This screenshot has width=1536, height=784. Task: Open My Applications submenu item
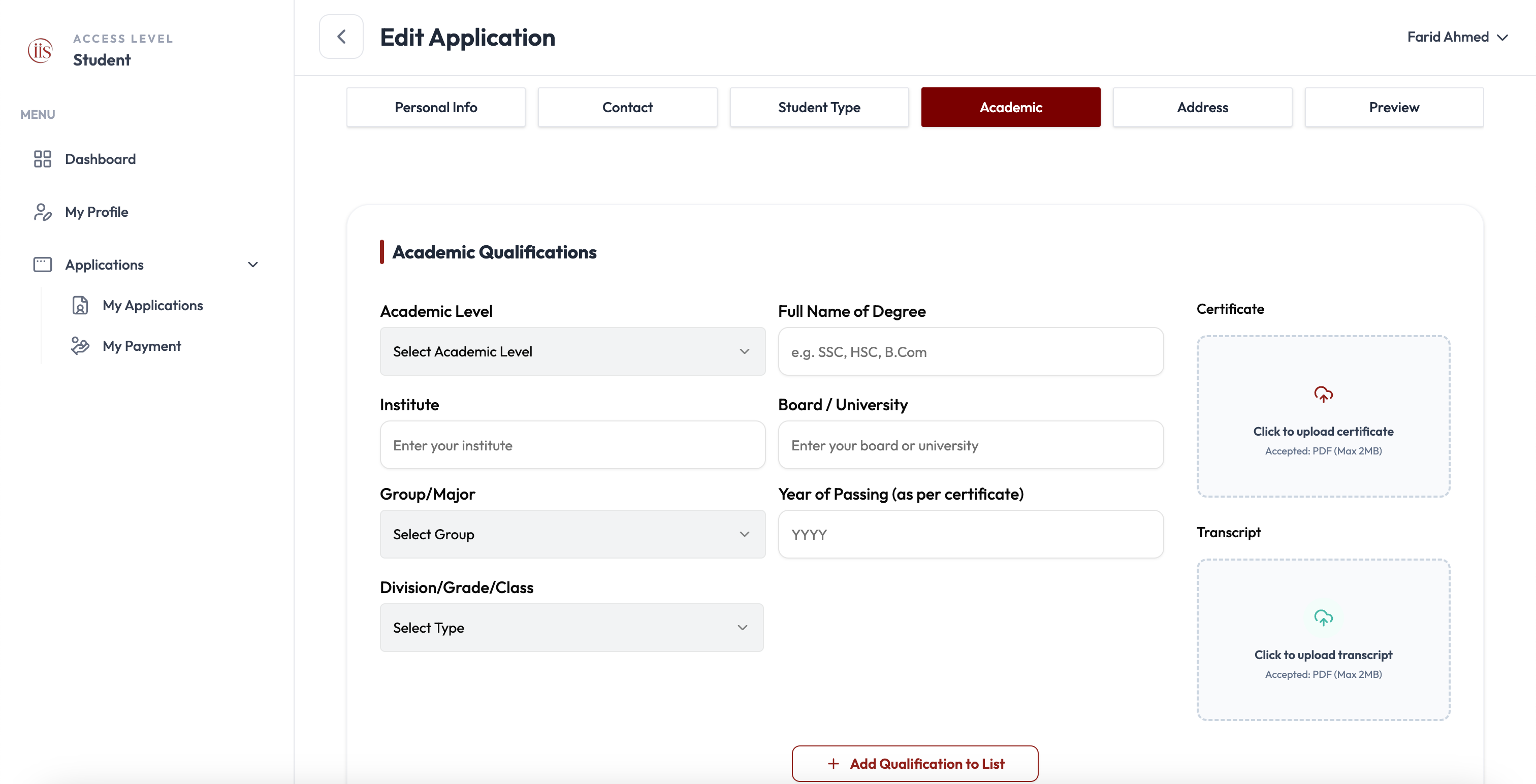click(x=153, y=305)
